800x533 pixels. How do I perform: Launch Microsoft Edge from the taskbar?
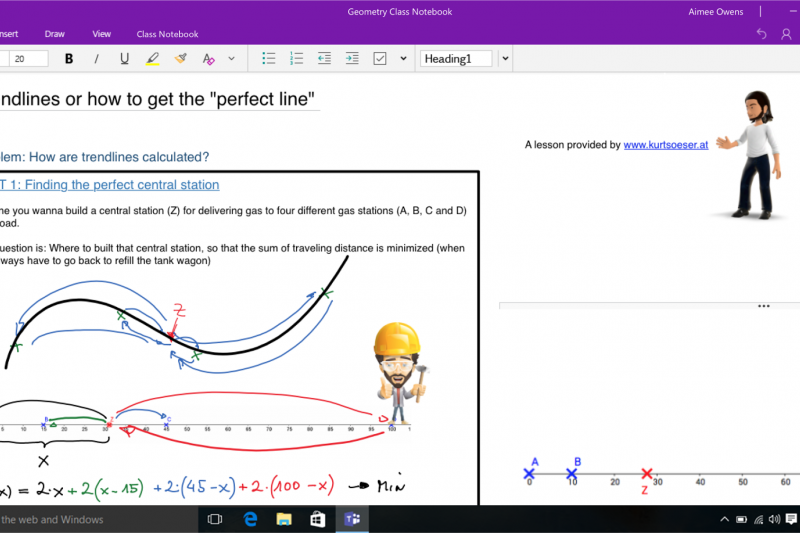(250, 519)
